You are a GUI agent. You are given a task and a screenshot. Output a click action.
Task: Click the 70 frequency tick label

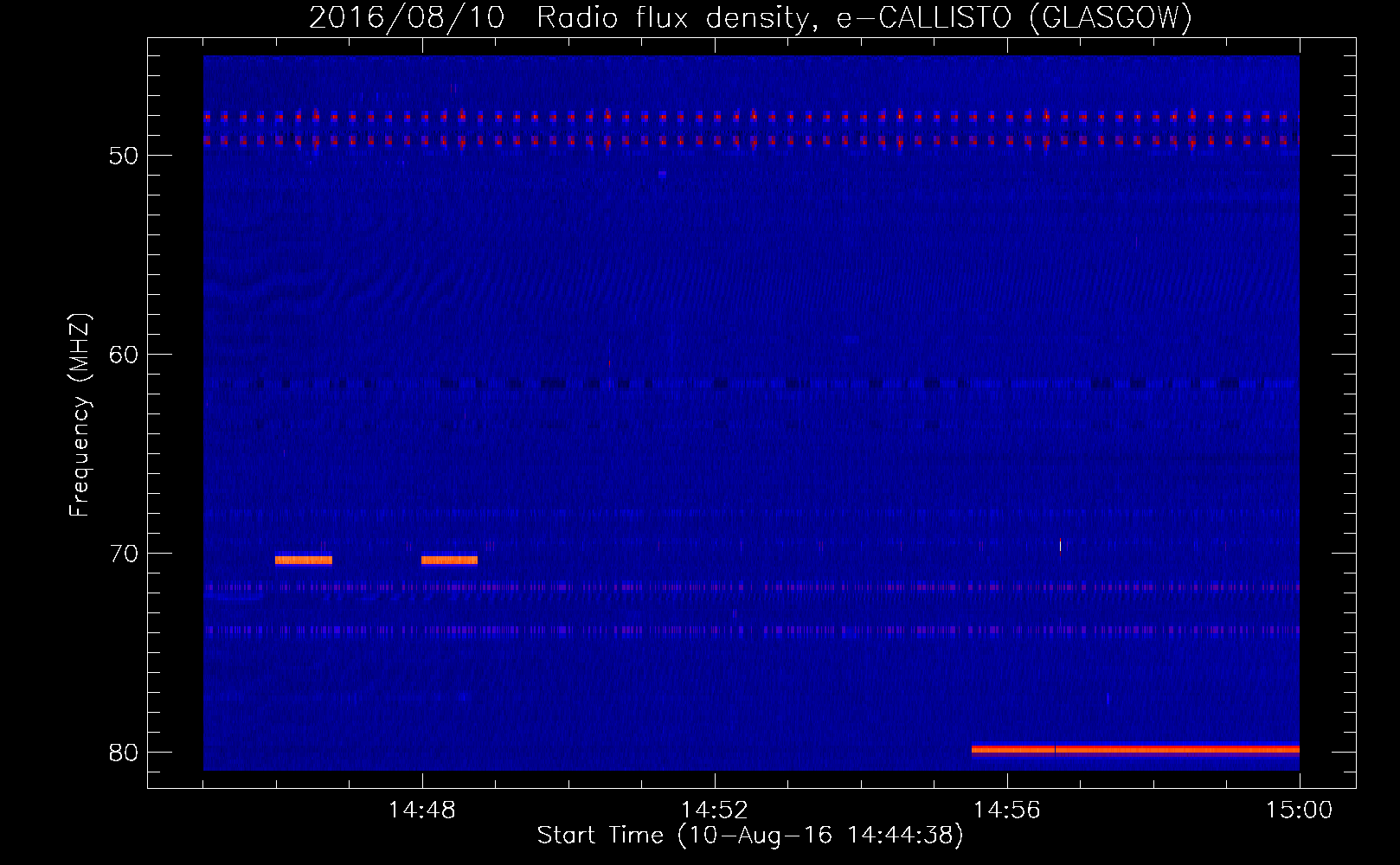click(x=125, y=554)
